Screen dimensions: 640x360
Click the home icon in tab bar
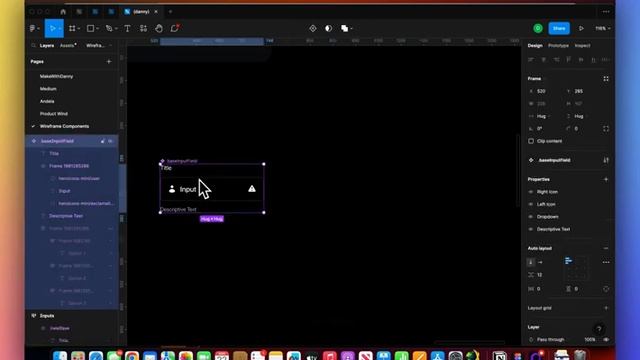(63, 12)
